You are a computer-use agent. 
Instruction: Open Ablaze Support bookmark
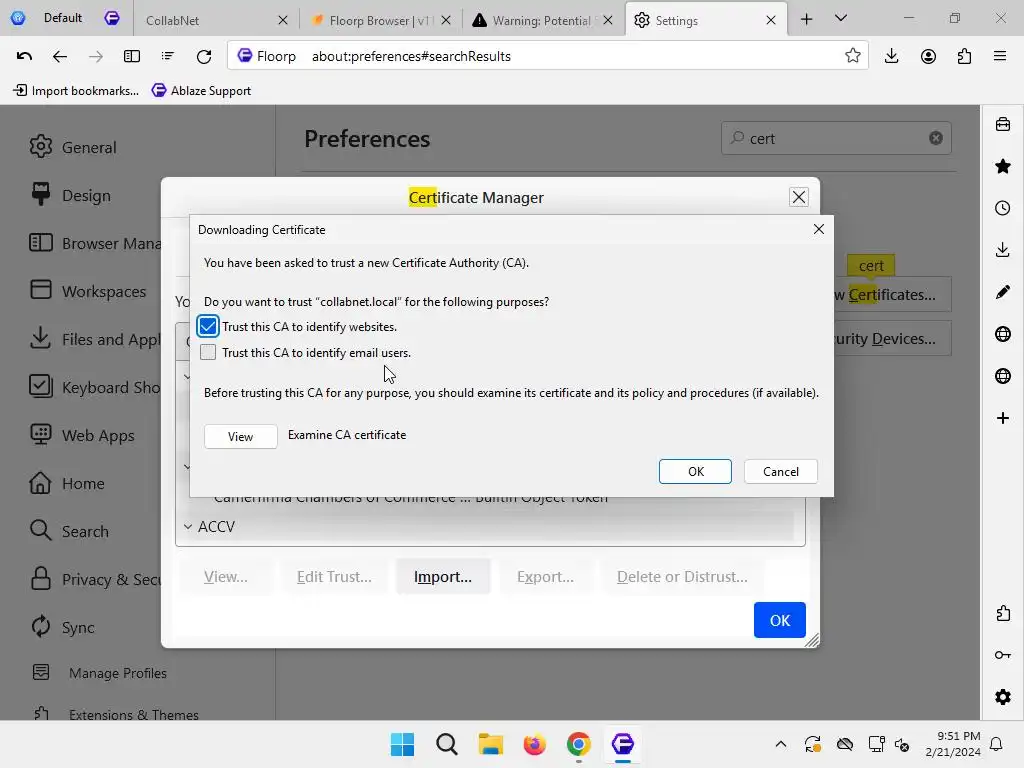click(201, 91)
